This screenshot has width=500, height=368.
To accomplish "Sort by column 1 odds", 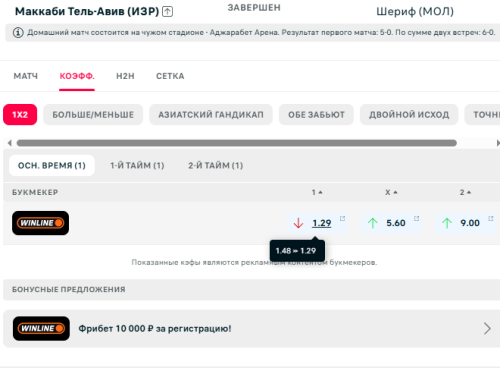I will (x=317, y=192).
